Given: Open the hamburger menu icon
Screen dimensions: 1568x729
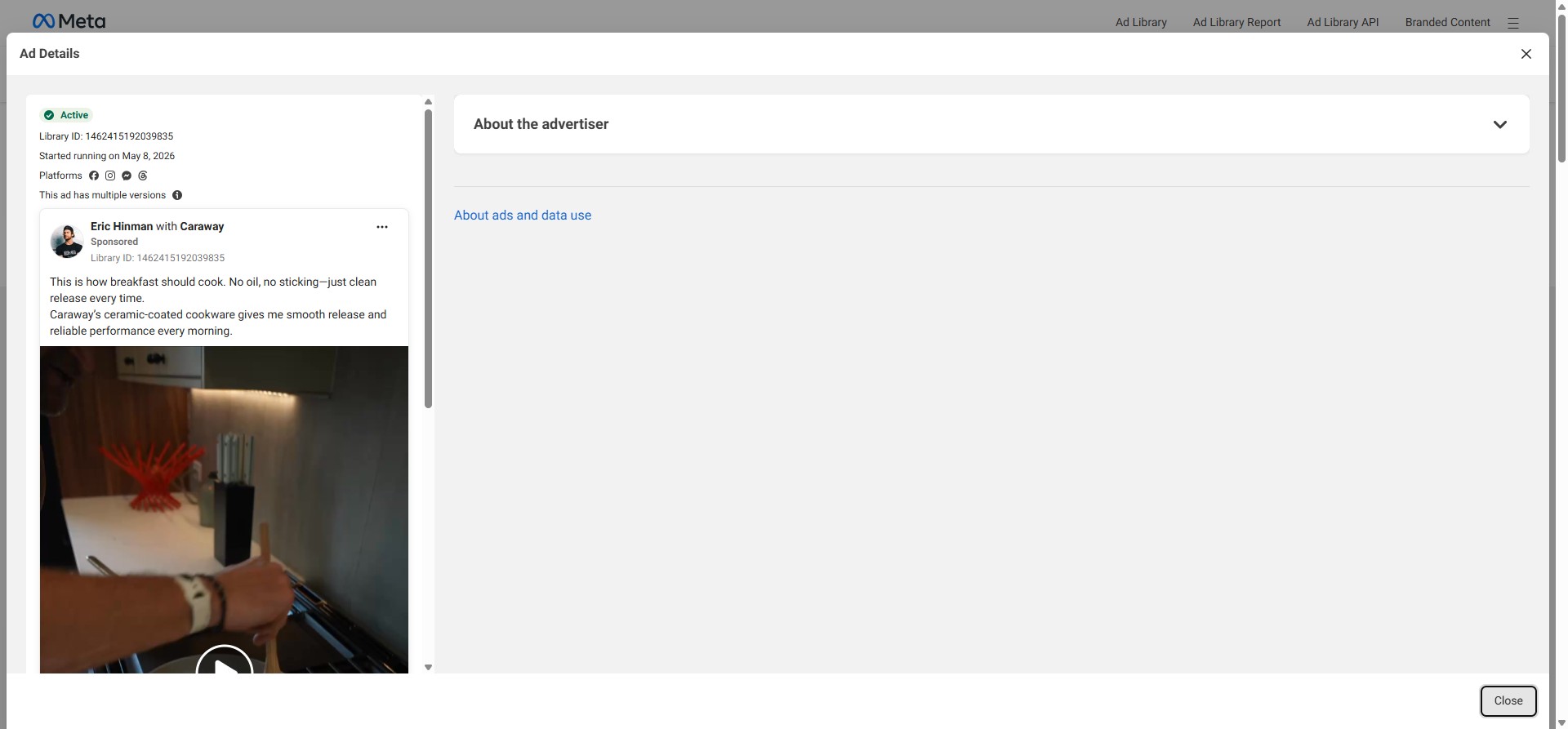Looking at the screenshot, I should pos(1512,23).
